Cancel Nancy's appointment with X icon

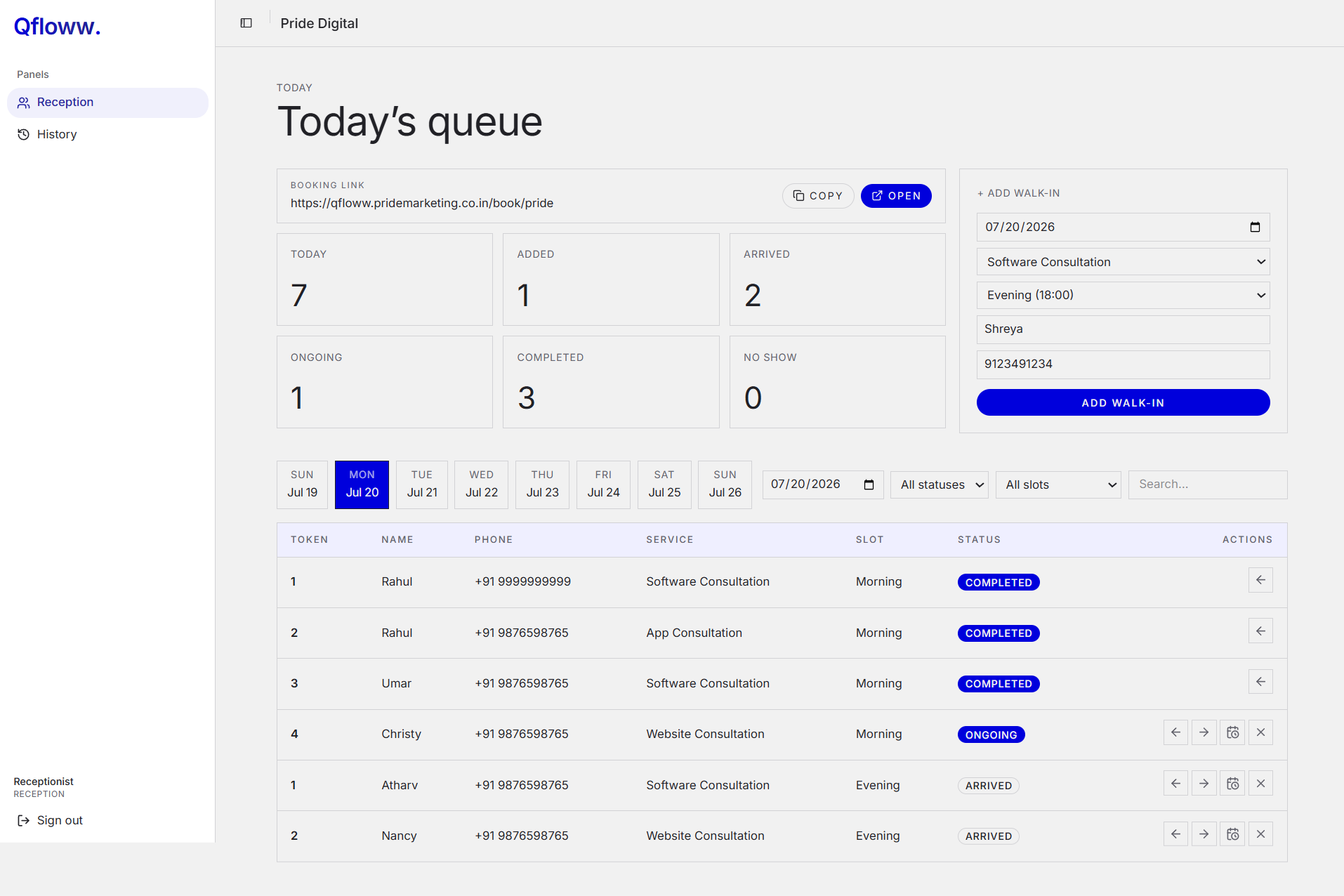1260,834
